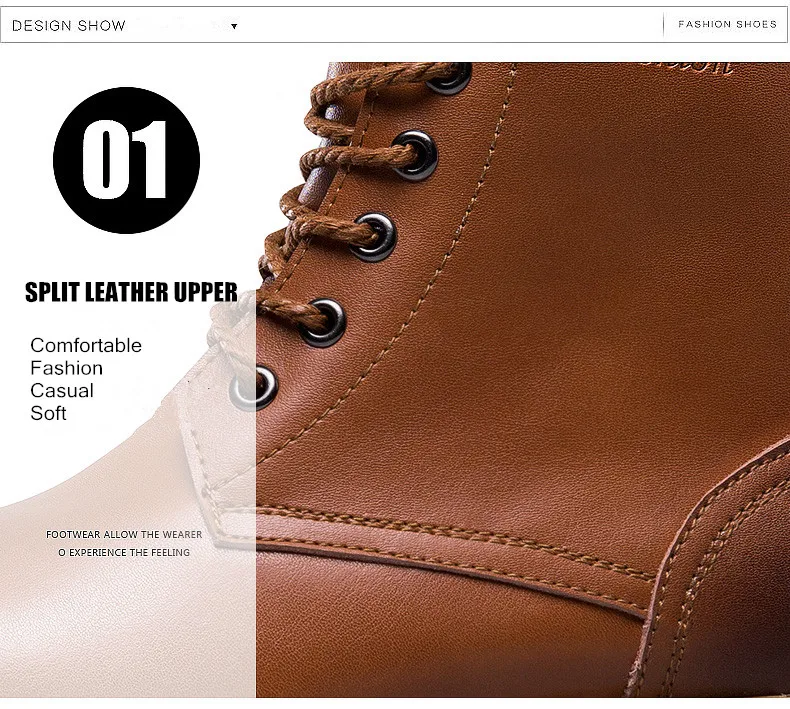This screenshot has height=709, width=790.
Task: Select the DESIGN SHOW header label
Action: pos(69,26)
